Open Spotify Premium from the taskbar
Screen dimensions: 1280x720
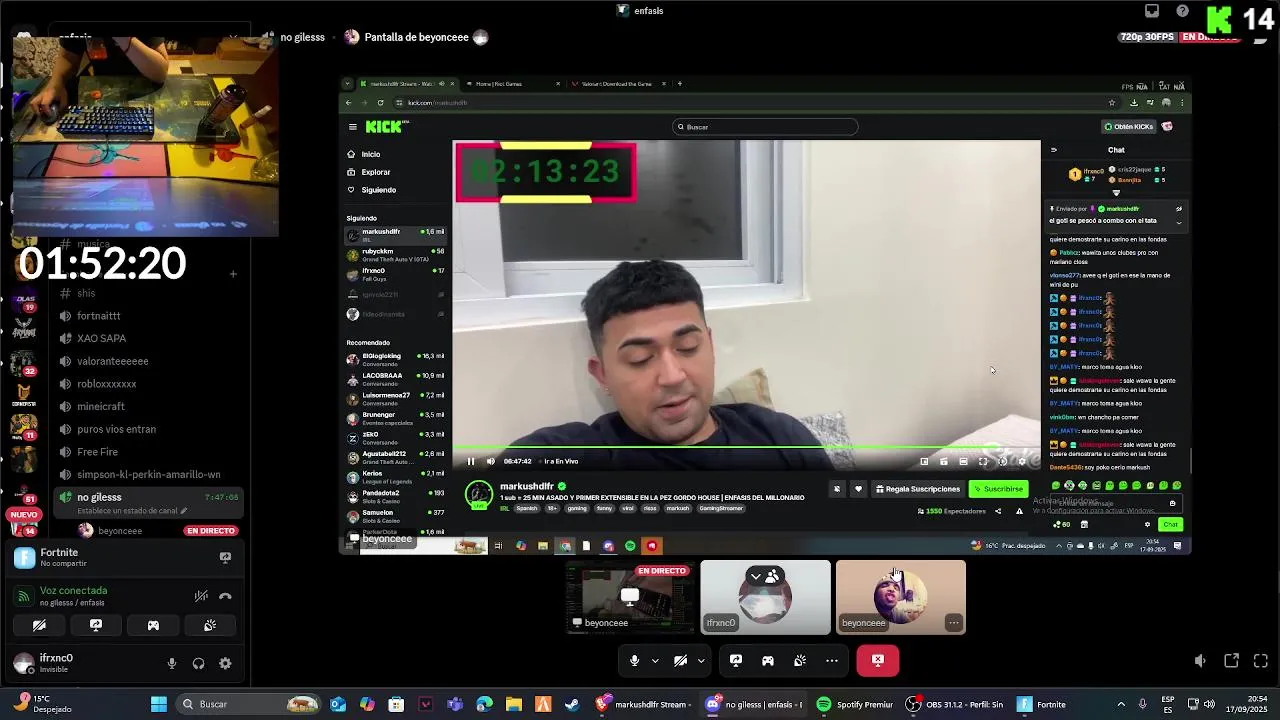tap(854, 704)
